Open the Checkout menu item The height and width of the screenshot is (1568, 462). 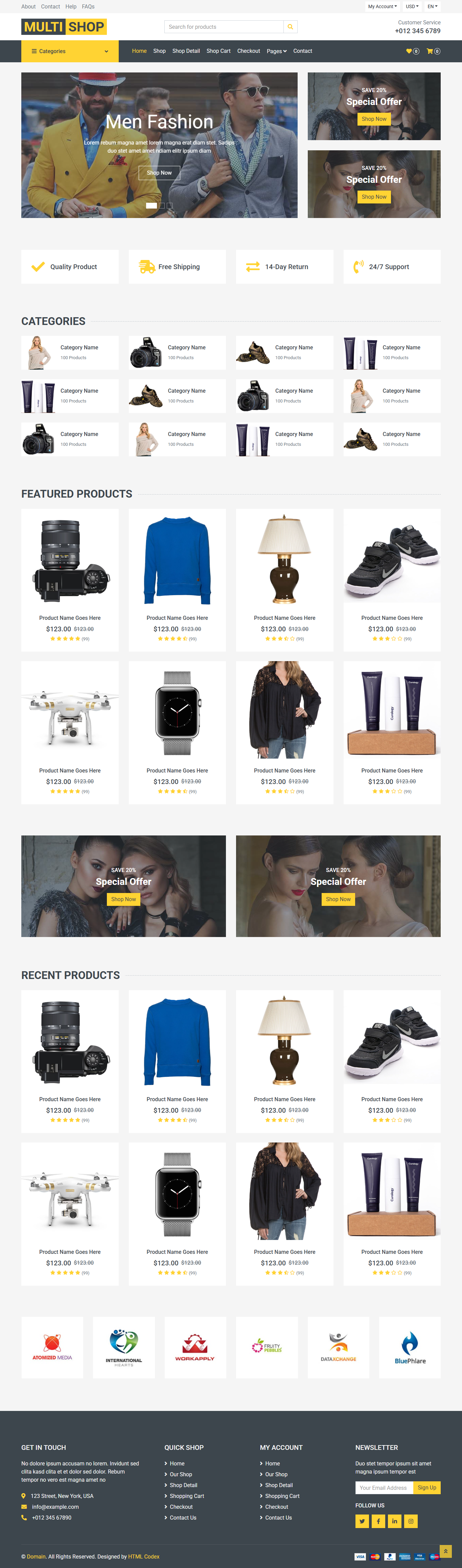[249, 51]
